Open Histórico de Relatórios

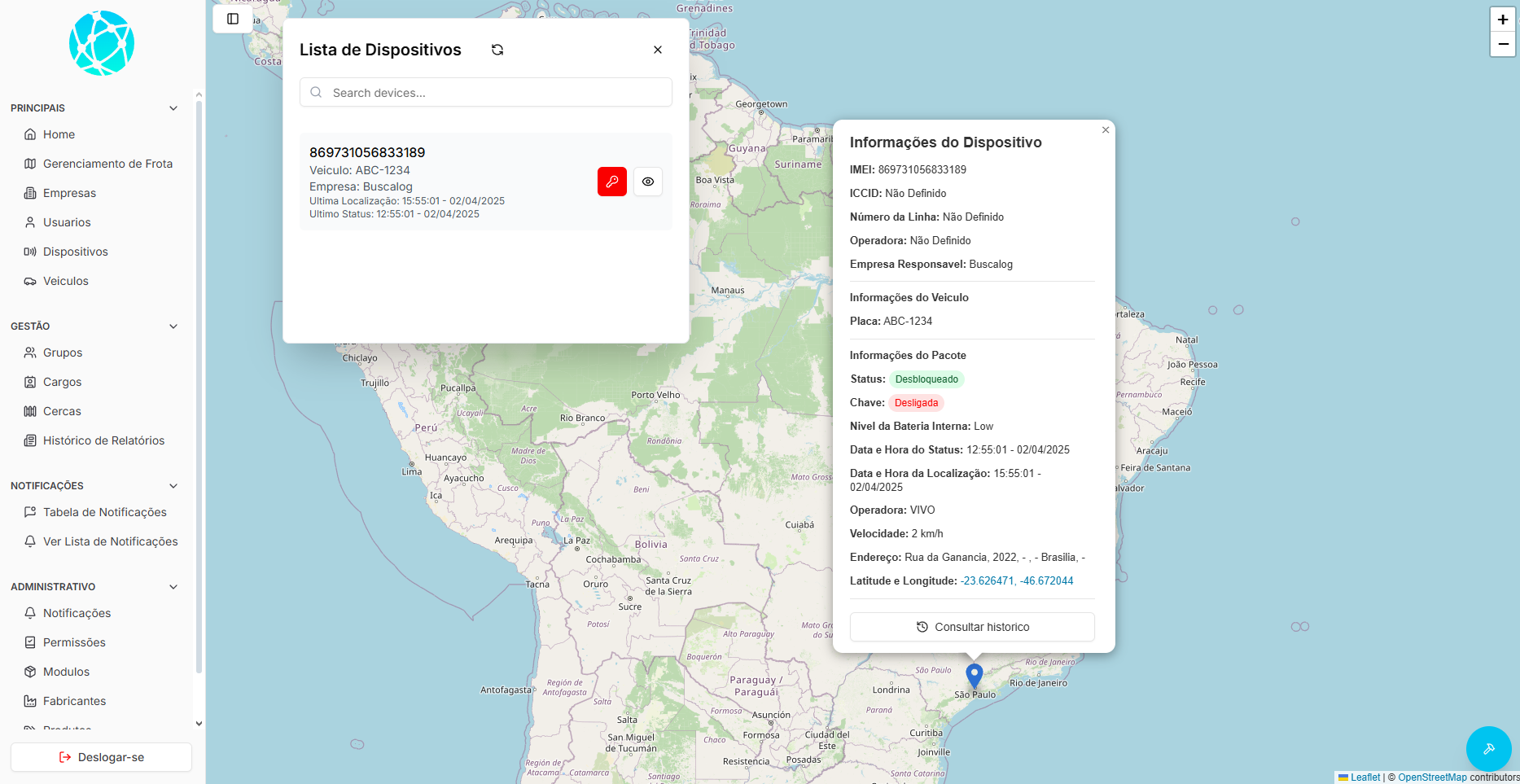(x=103, y=440)
